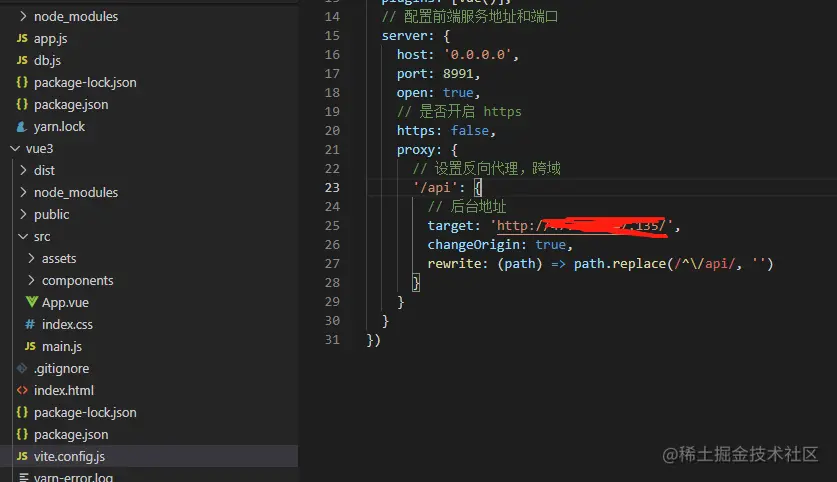
Task: Expand the dist folder
Action: coord(23,170)
